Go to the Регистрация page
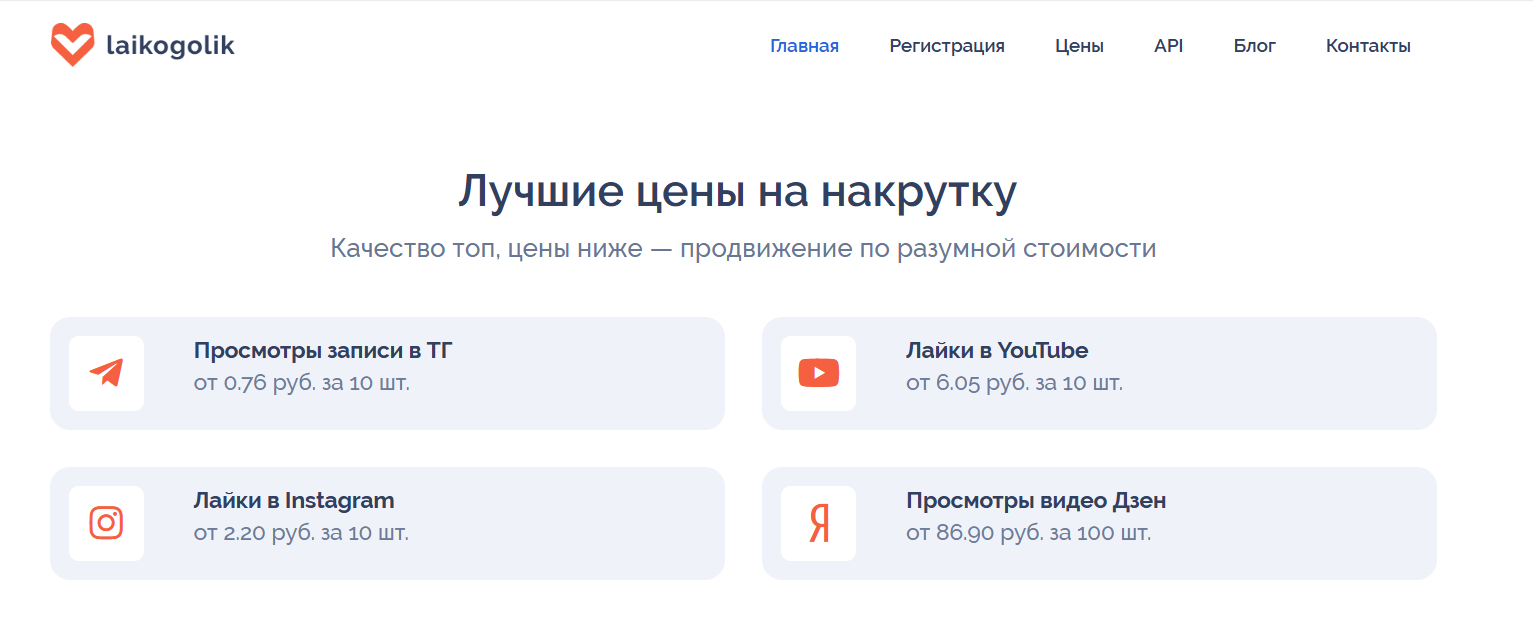The image size is (1533, 619). coord(947,46)
